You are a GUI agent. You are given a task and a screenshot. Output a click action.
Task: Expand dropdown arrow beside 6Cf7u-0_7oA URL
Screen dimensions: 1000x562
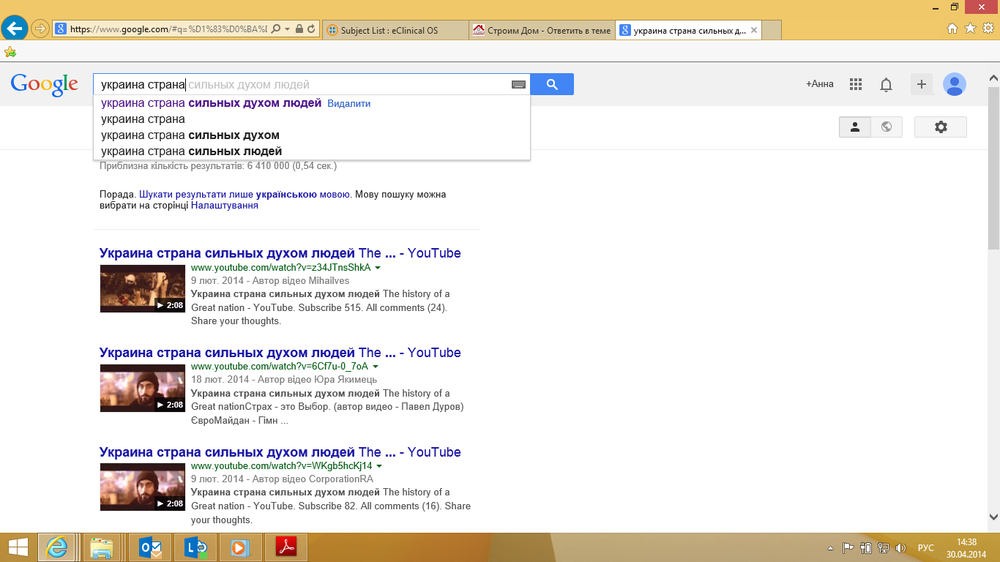coord(375,367)
